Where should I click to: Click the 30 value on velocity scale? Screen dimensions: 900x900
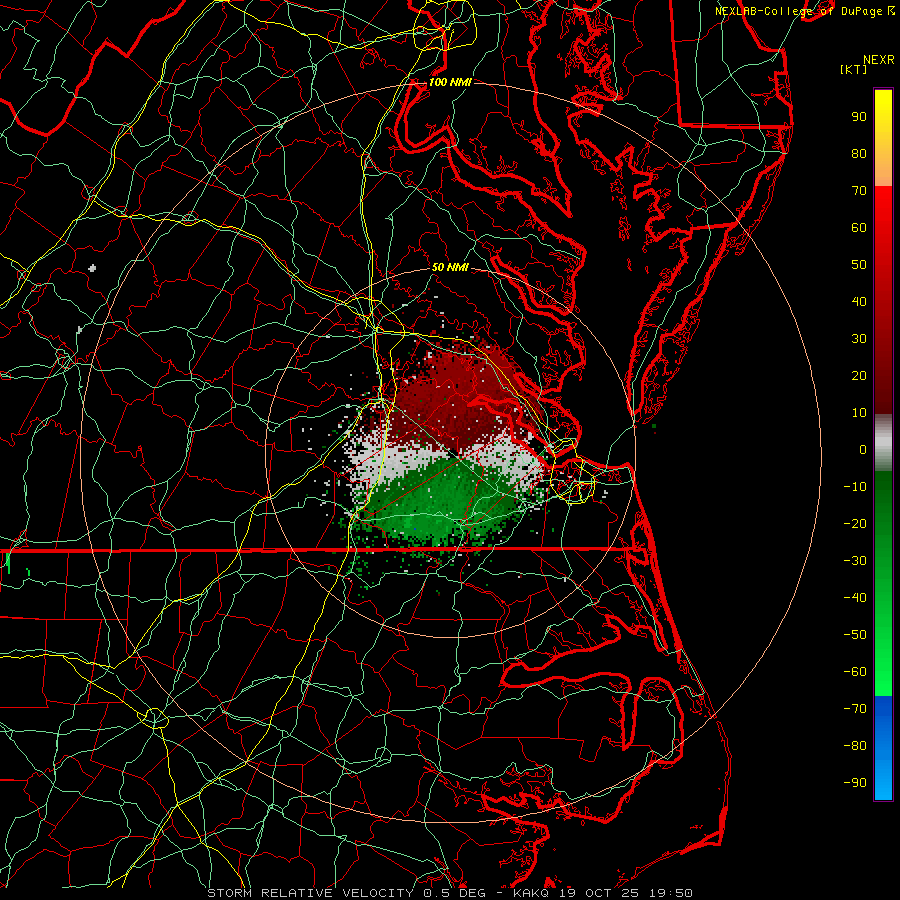coord(859,339)
